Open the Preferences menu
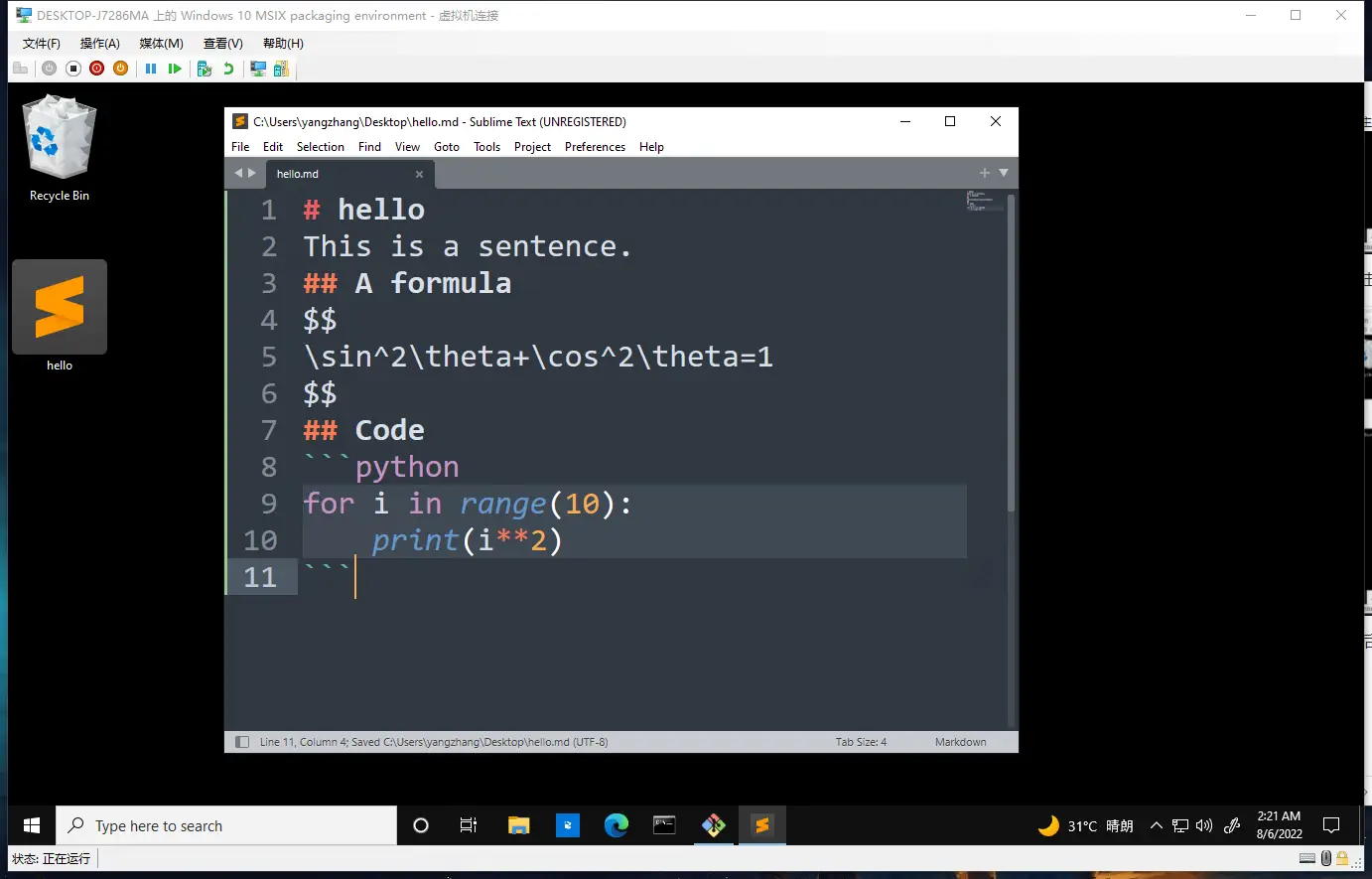 point(595,147)
